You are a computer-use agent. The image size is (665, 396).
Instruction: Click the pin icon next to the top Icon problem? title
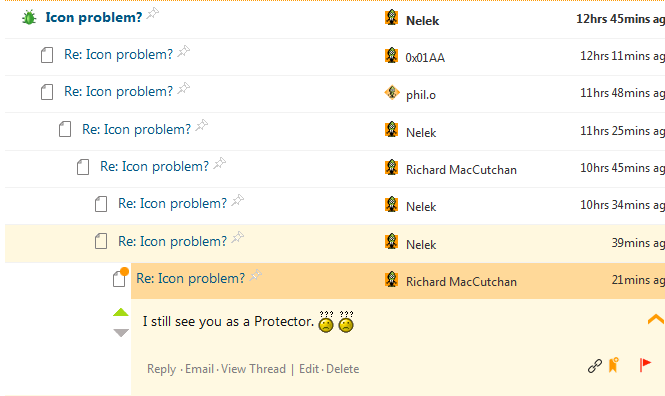[x=153, y=14]
